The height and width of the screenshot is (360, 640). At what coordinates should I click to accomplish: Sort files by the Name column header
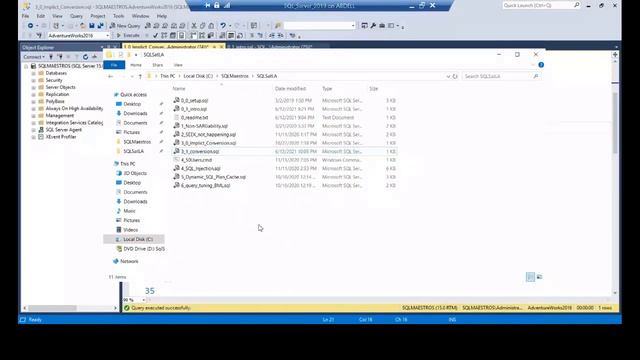[179, 89]
